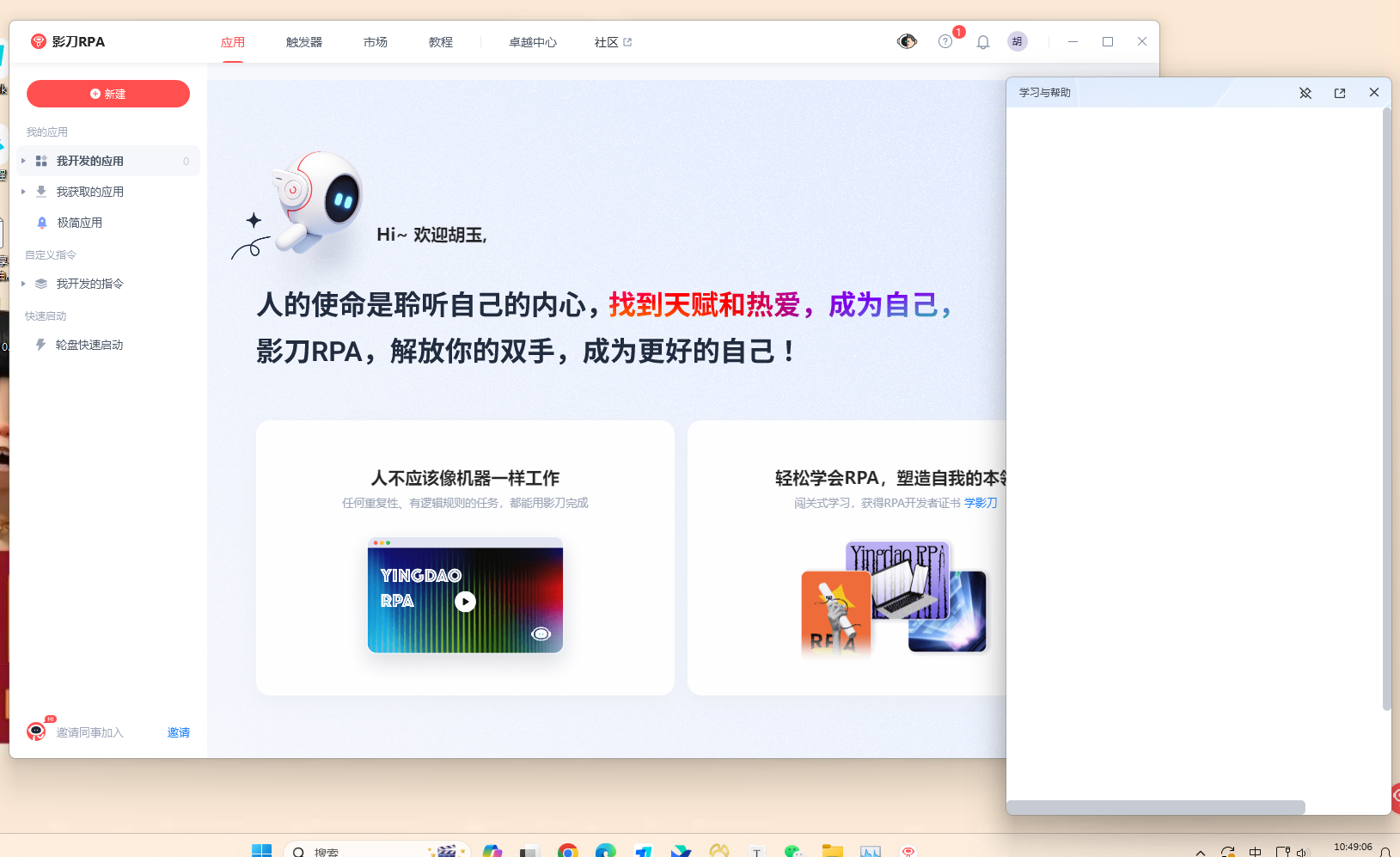Click the 邀请 link at bottom left
This screenshot has width=1400, height=857.
pos(179,732)
